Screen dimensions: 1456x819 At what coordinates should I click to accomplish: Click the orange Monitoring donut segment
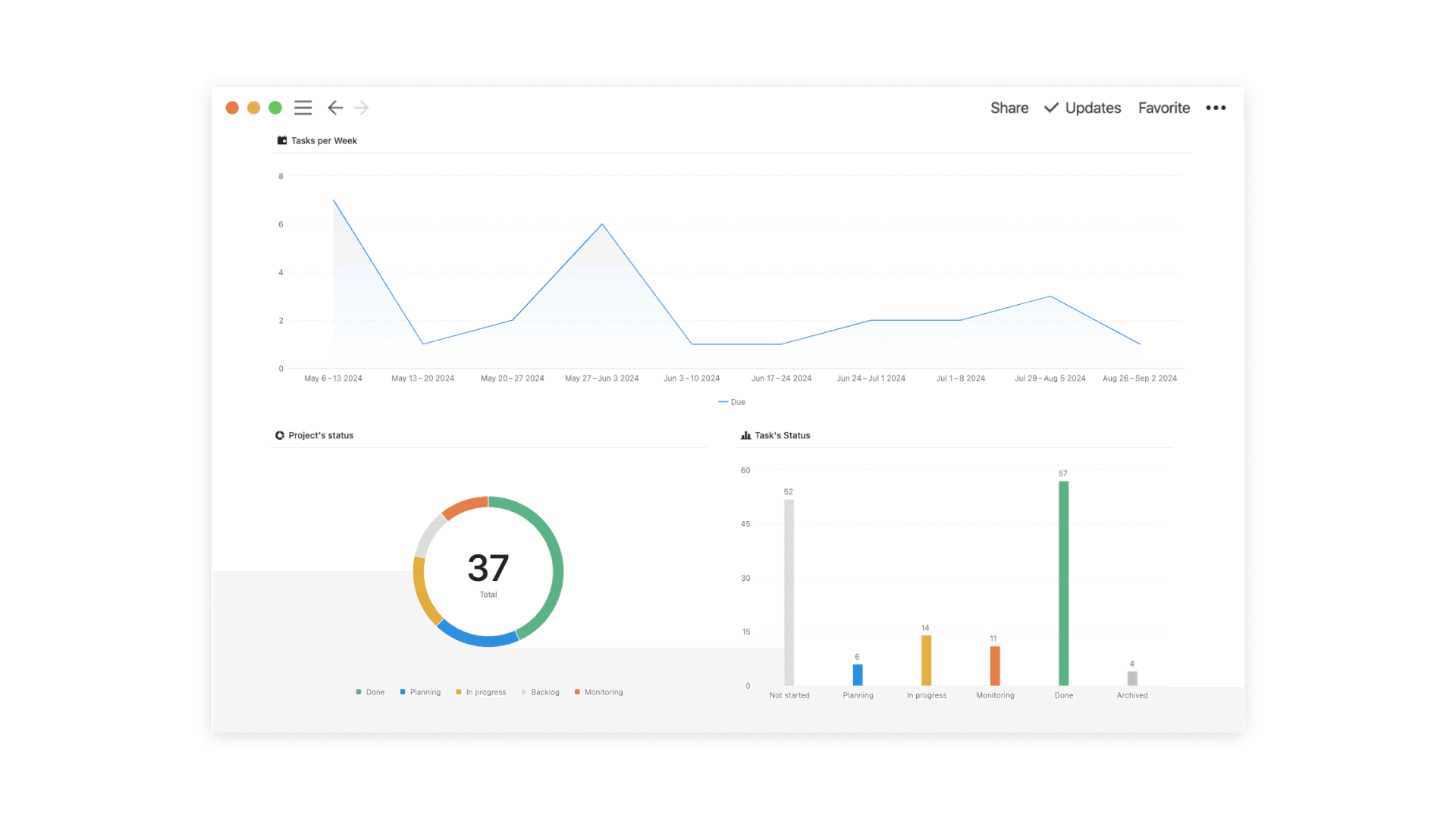[x=464, y=507]
